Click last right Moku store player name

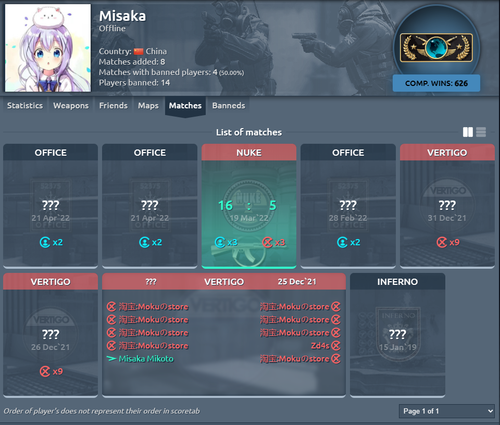pos(295,359)
